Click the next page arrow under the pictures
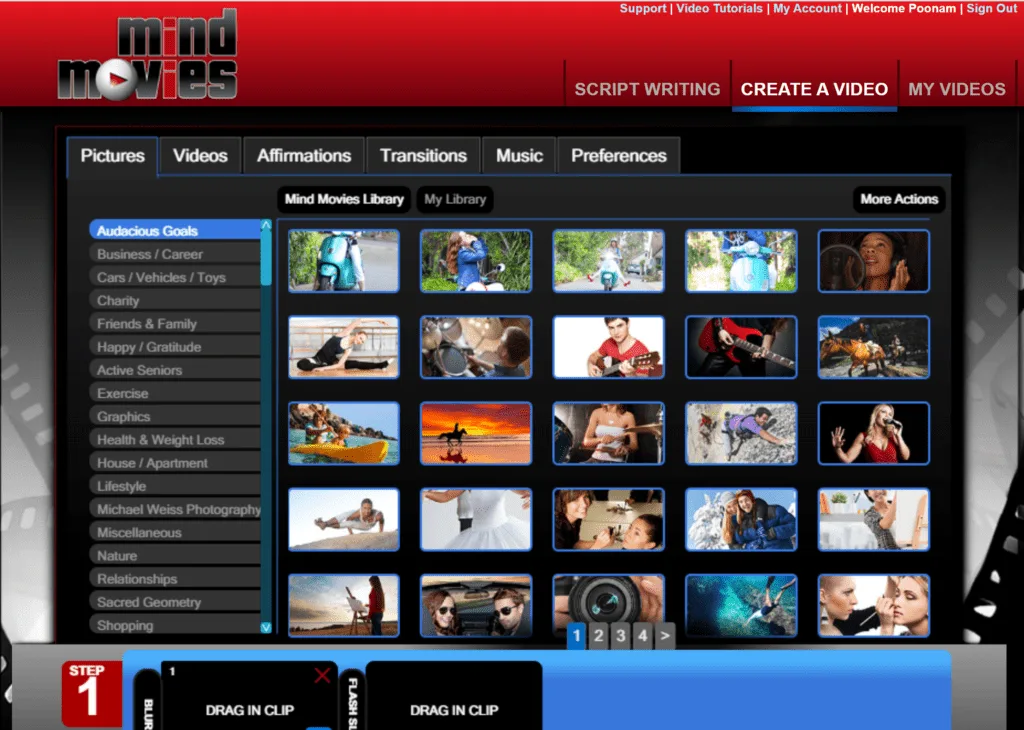 [664, 635]
